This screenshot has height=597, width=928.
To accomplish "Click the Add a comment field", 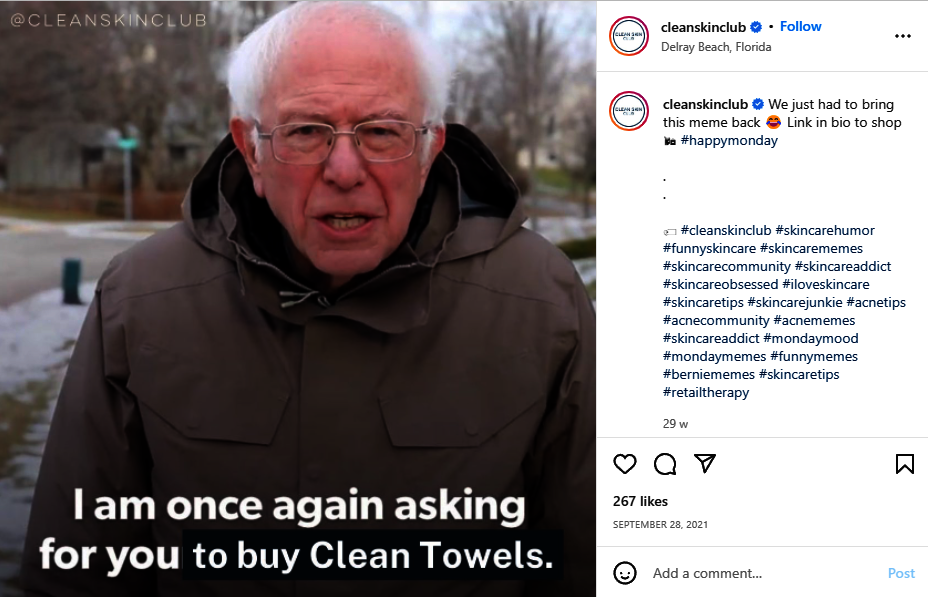I will tap(763, 573).
